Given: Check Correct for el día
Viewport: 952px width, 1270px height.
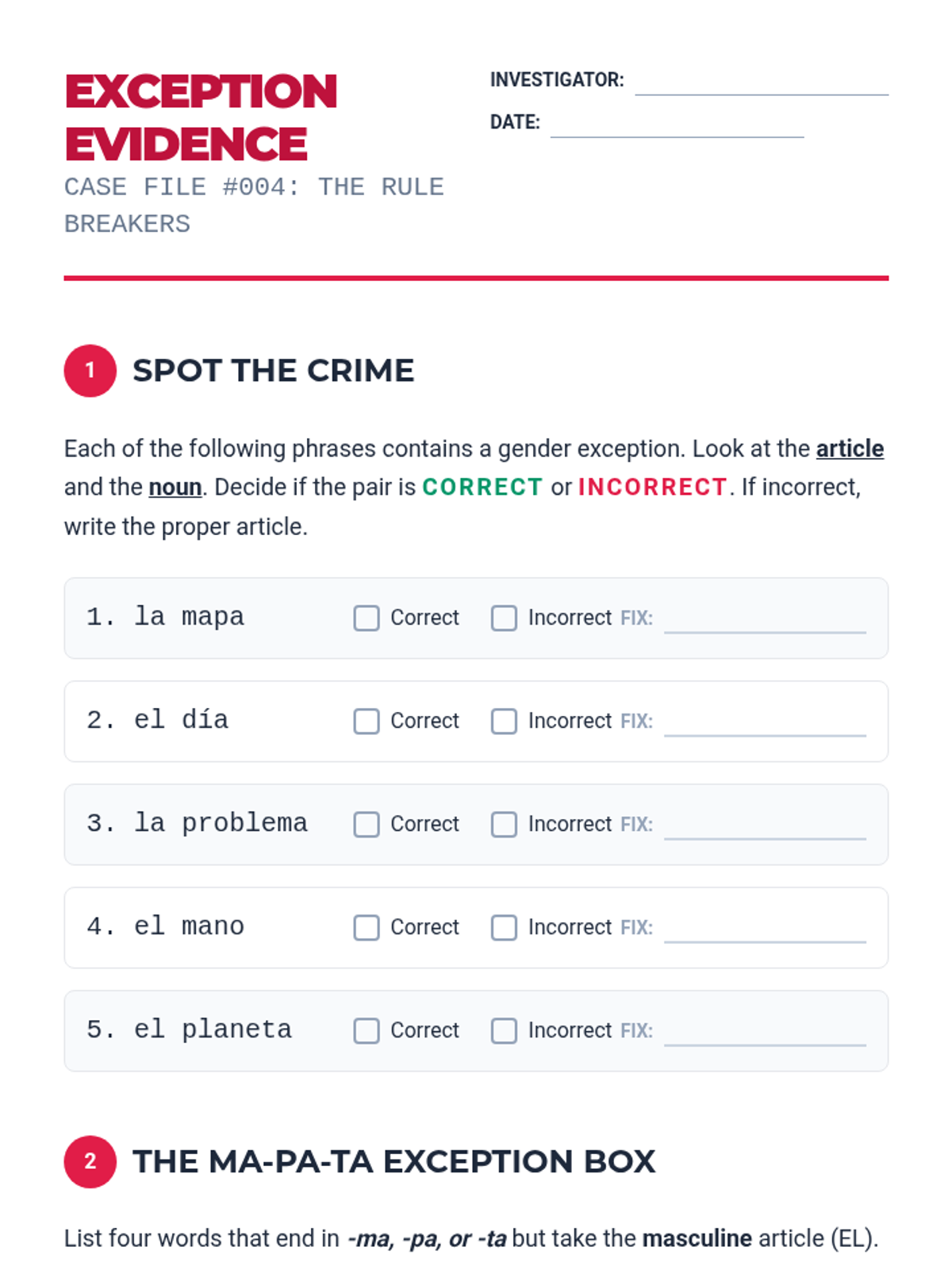Looking at the screenshot, I should [x=367, y=722].
